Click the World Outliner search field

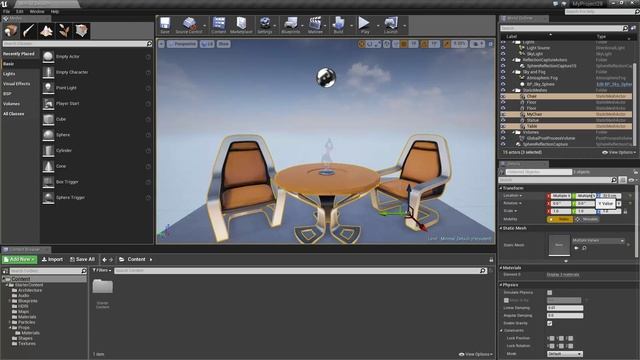click(x=561, y=28)
